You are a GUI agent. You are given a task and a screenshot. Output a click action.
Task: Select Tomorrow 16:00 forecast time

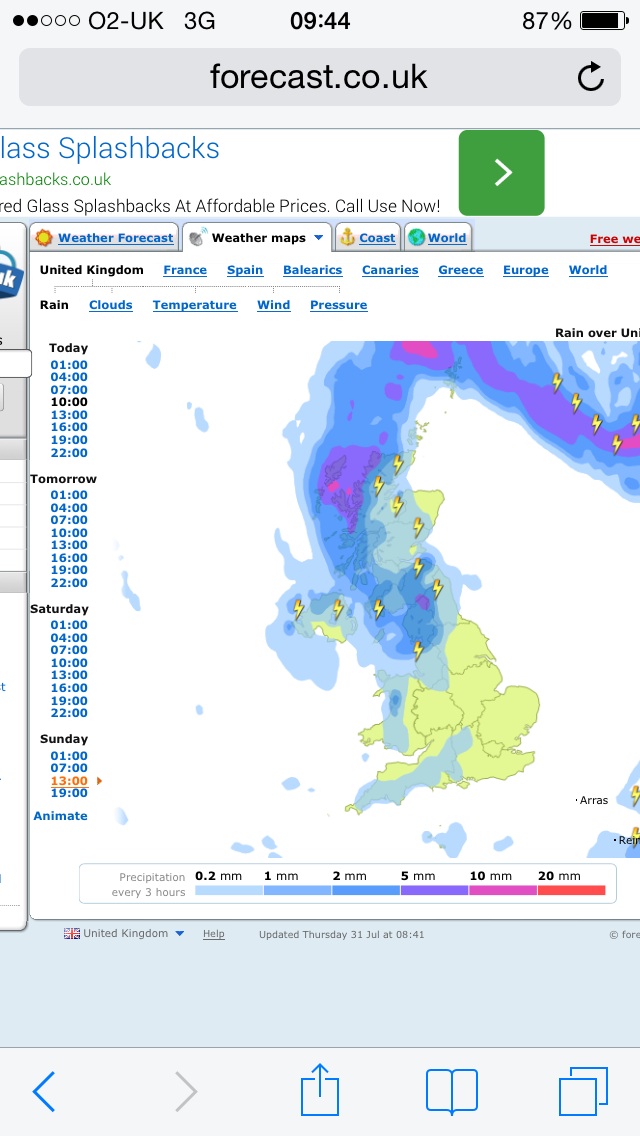[x=69, y=558]
